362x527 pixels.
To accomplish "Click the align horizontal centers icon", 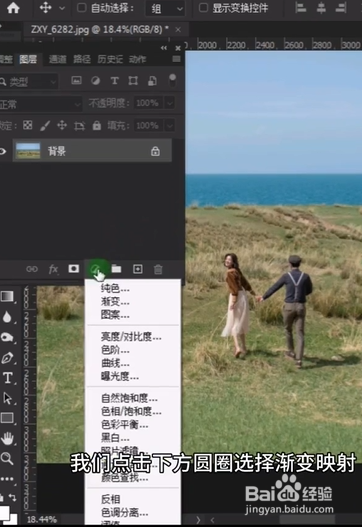I will coord(321,7).
